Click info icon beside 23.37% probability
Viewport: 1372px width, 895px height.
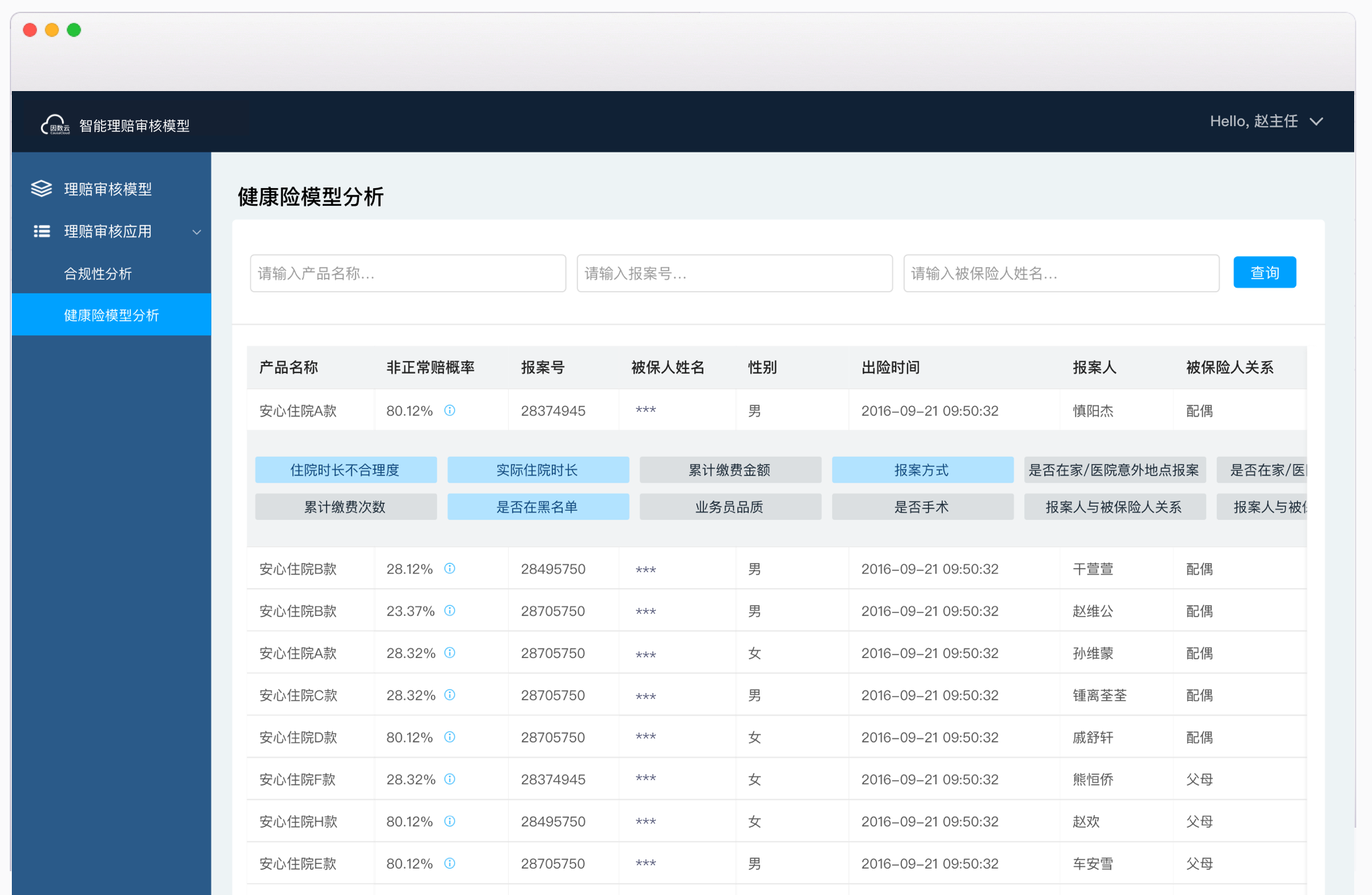point(449,611)
